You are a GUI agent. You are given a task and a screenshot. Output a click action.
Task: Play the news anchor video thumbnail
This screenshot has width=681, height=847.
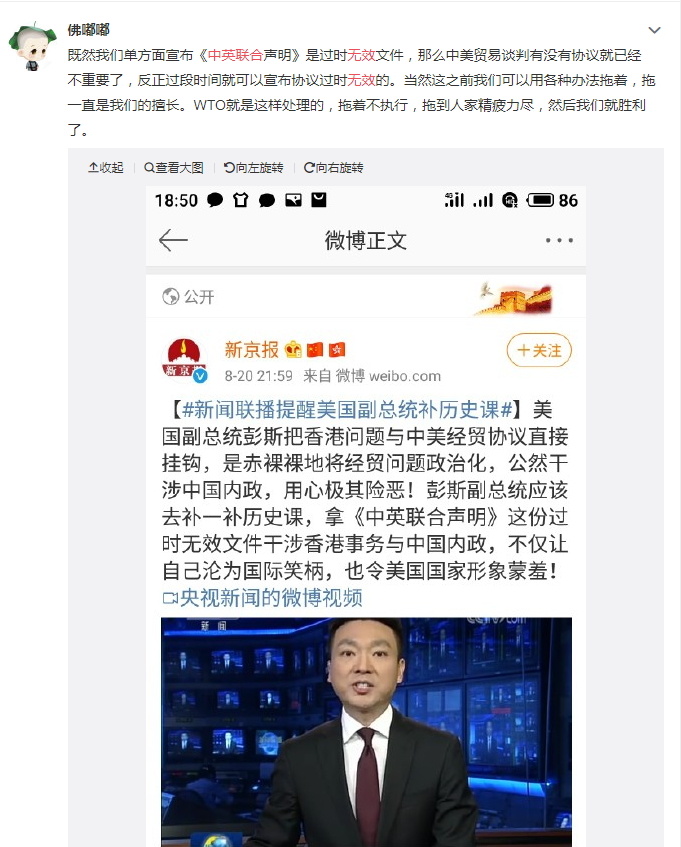click(366, 732)
